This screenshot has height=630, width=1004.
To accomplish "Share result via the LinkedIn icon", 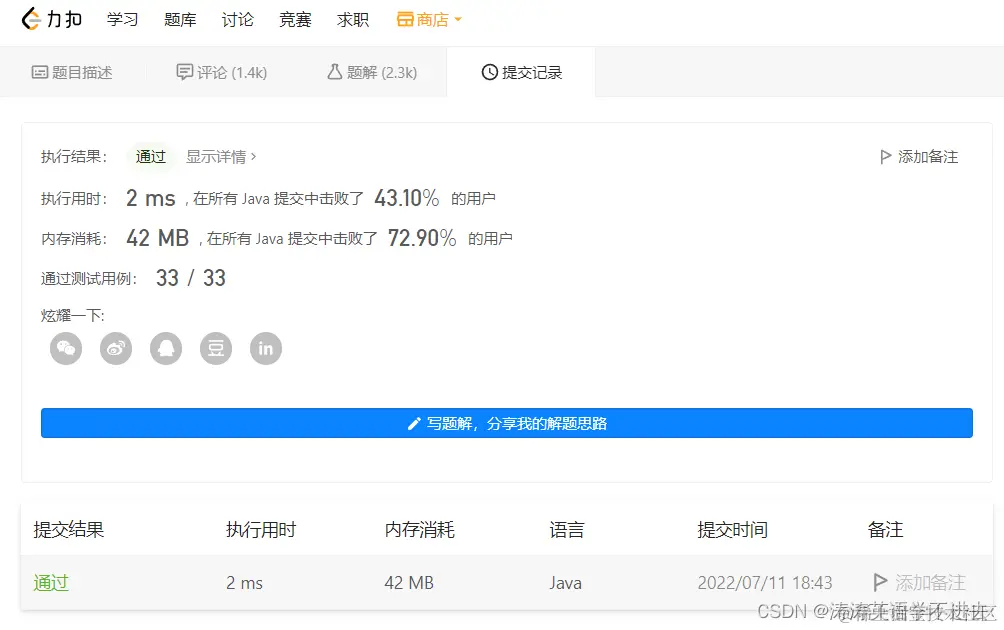I will coord(266,348).
